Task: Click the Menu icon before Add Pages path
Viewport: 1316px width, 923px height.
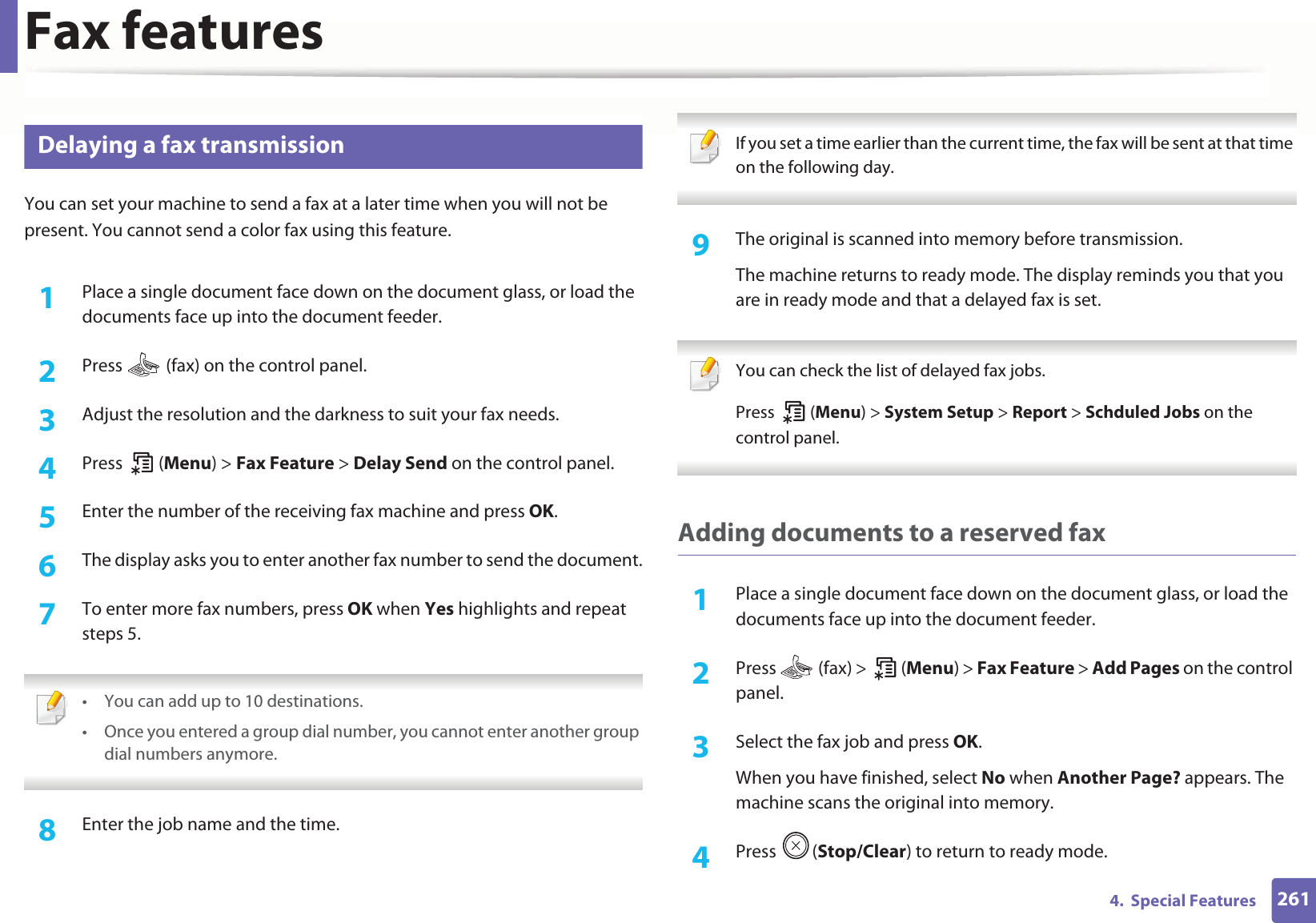Action: click(885, 668)
